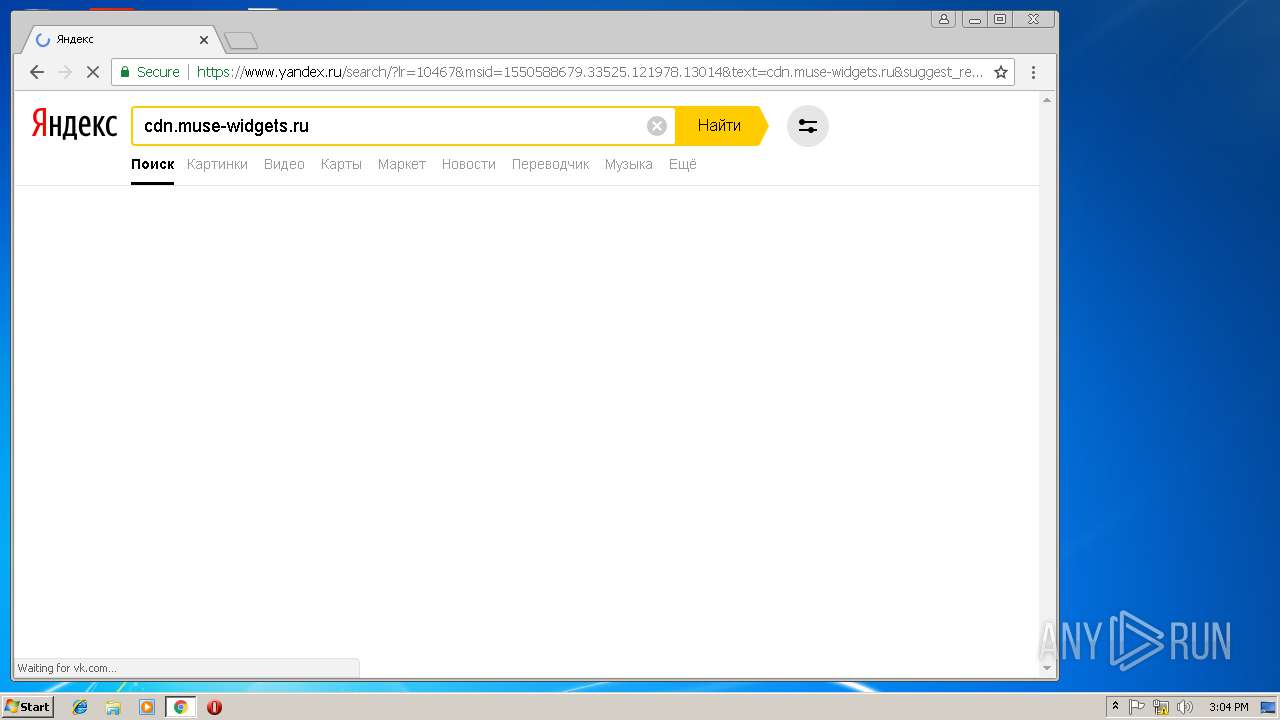Viewport: 1280px width, 720px height.
Task: Show hidden system tray icons
Action: 1116,707
